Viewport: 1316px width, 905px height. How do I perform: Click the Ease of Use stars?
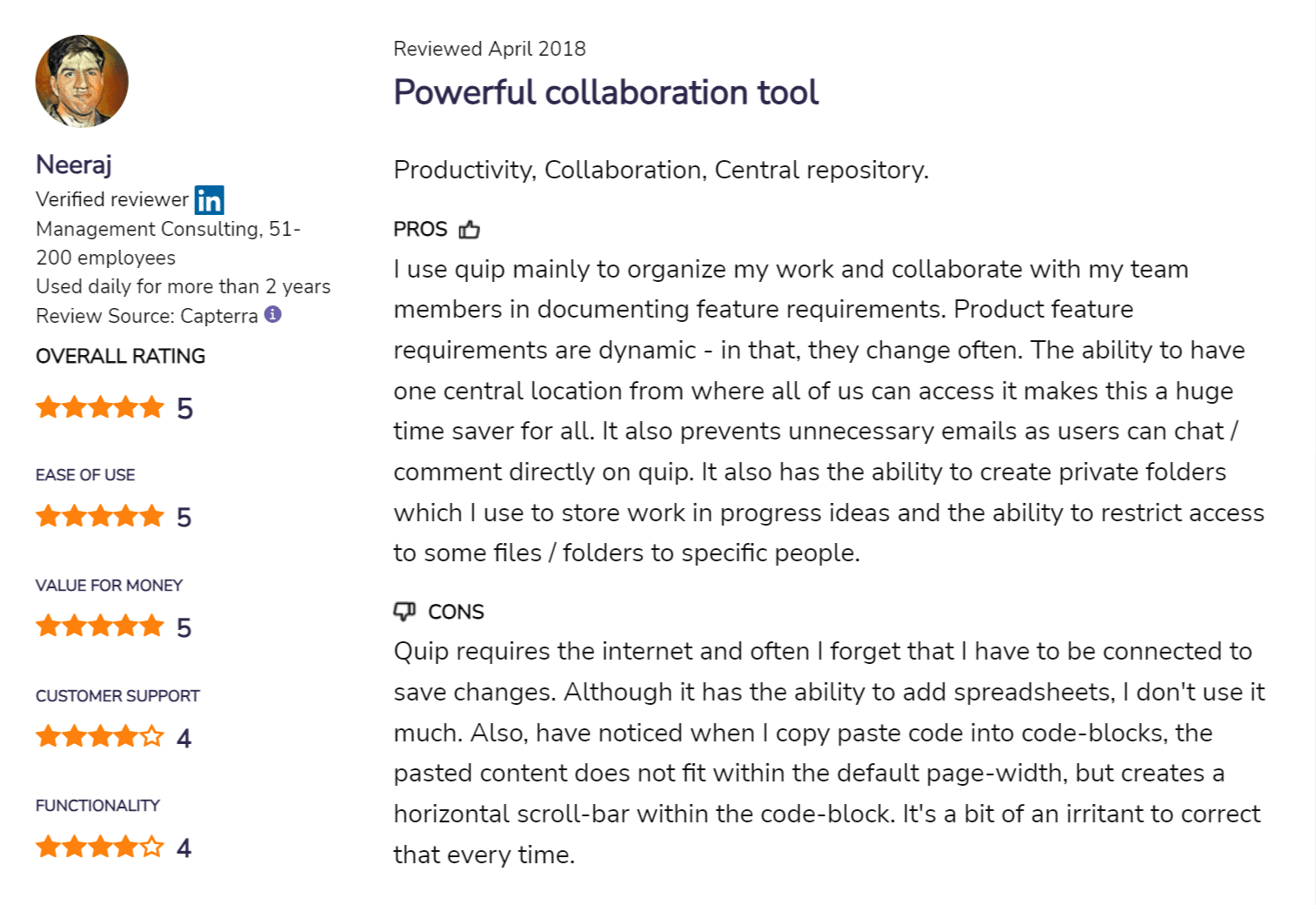pyautogui.click(x=100, y=517)
